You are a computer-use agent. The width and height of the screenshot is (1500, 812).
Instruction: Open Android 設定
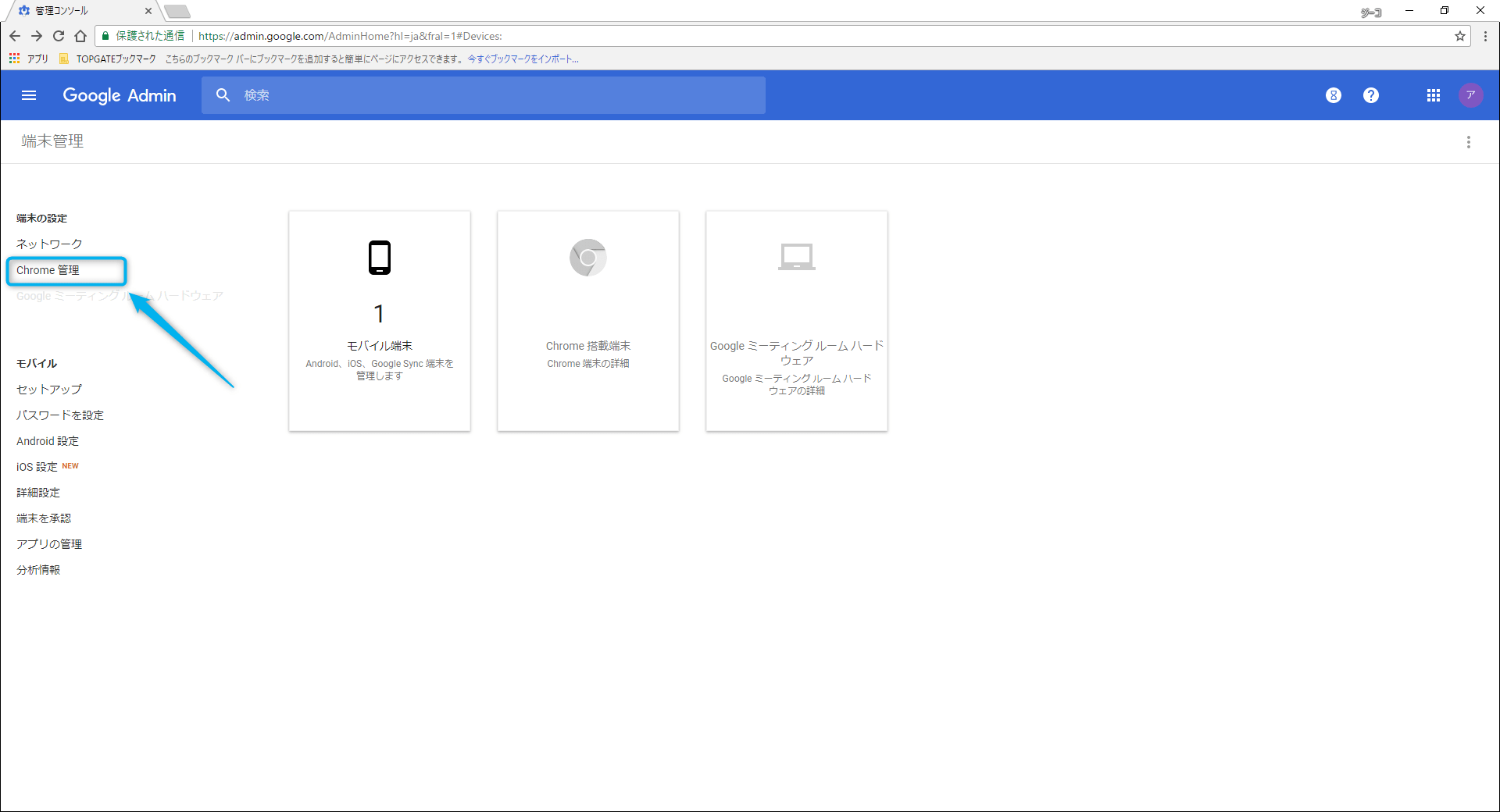(48, 441)
